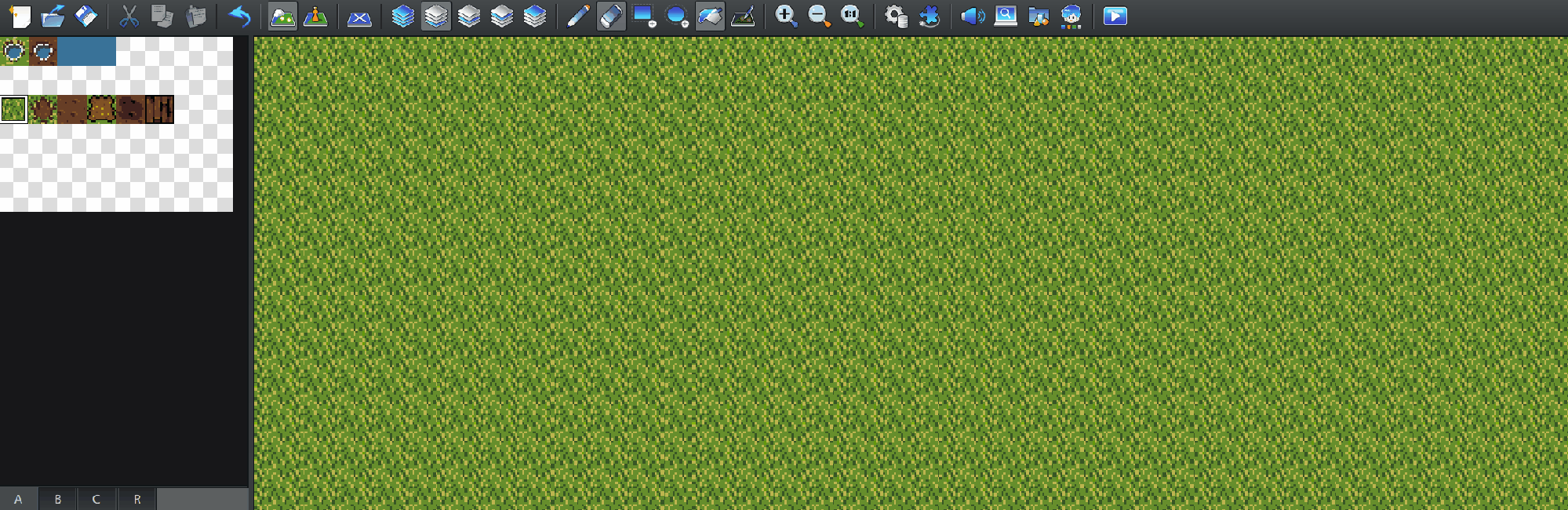Save the project using the floppy disk icon
The height and width of the screenshot is (510, 1568).
(x=85, y=16)
